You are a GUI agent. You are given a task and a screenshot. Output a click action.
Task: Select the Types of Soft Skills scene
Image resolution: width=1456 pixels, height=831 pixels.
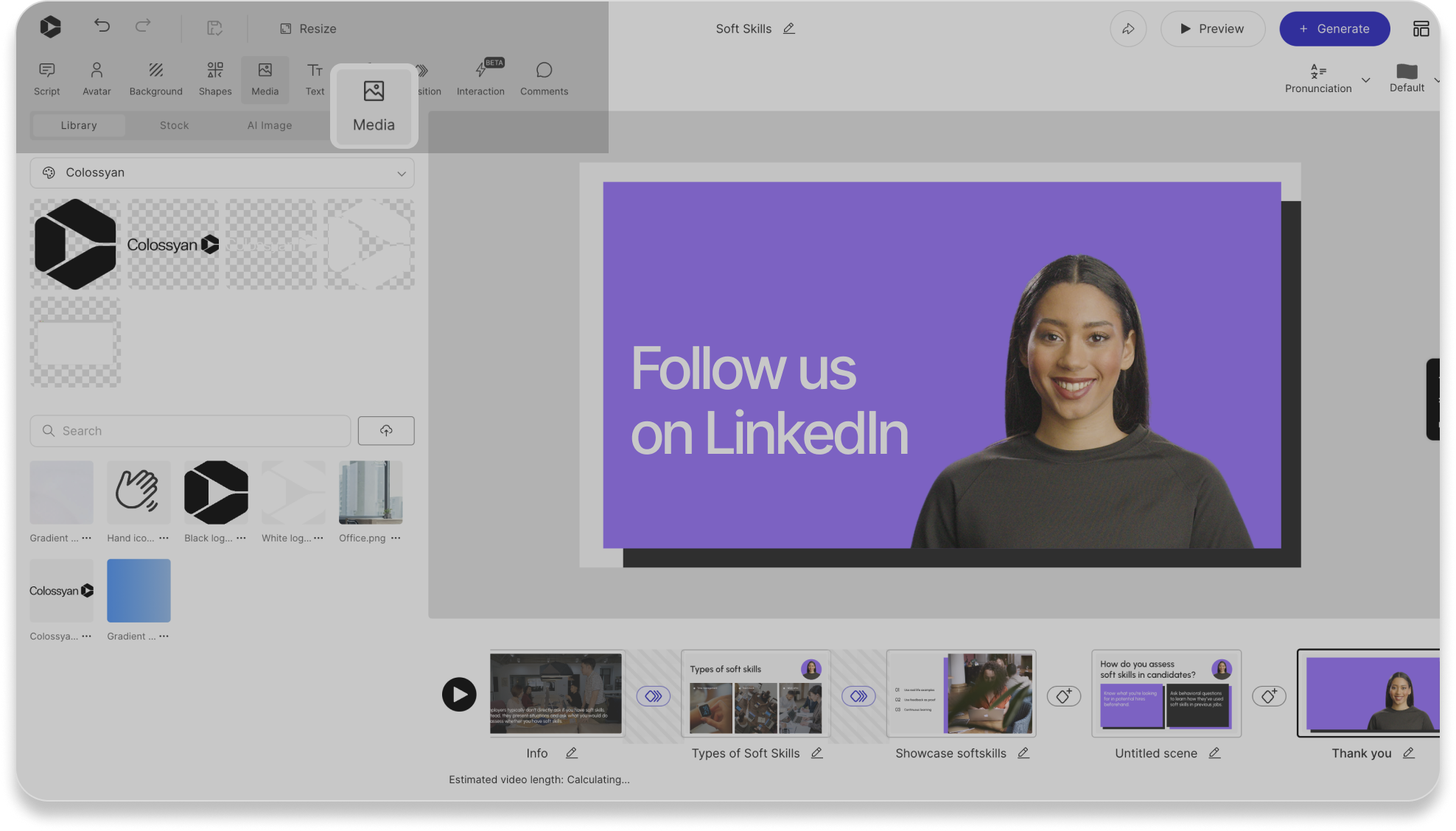pos(755,693)
